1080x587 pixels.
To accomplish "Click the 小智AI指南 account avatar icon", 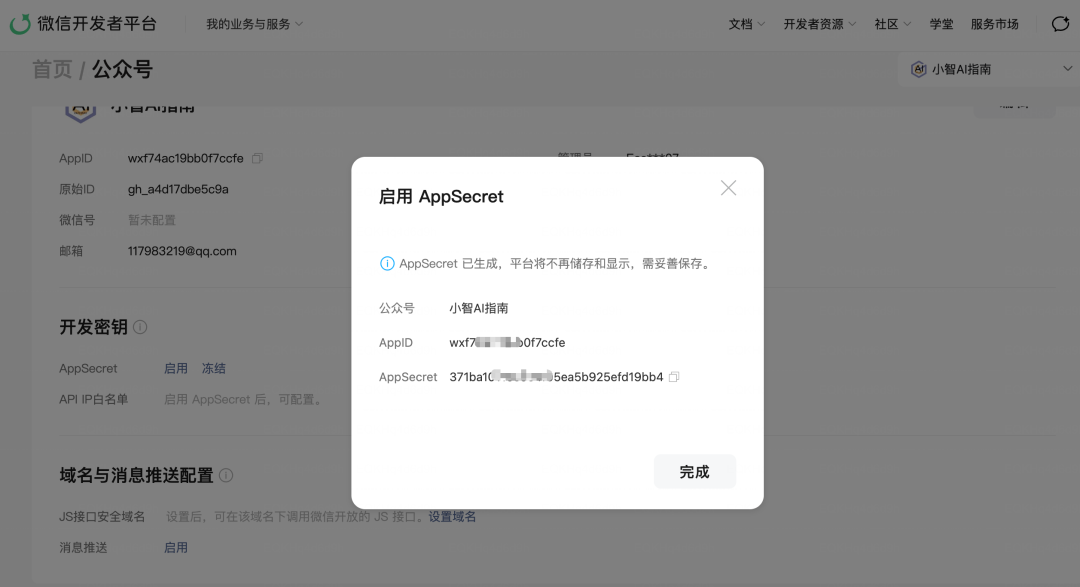I will [918, 69].
